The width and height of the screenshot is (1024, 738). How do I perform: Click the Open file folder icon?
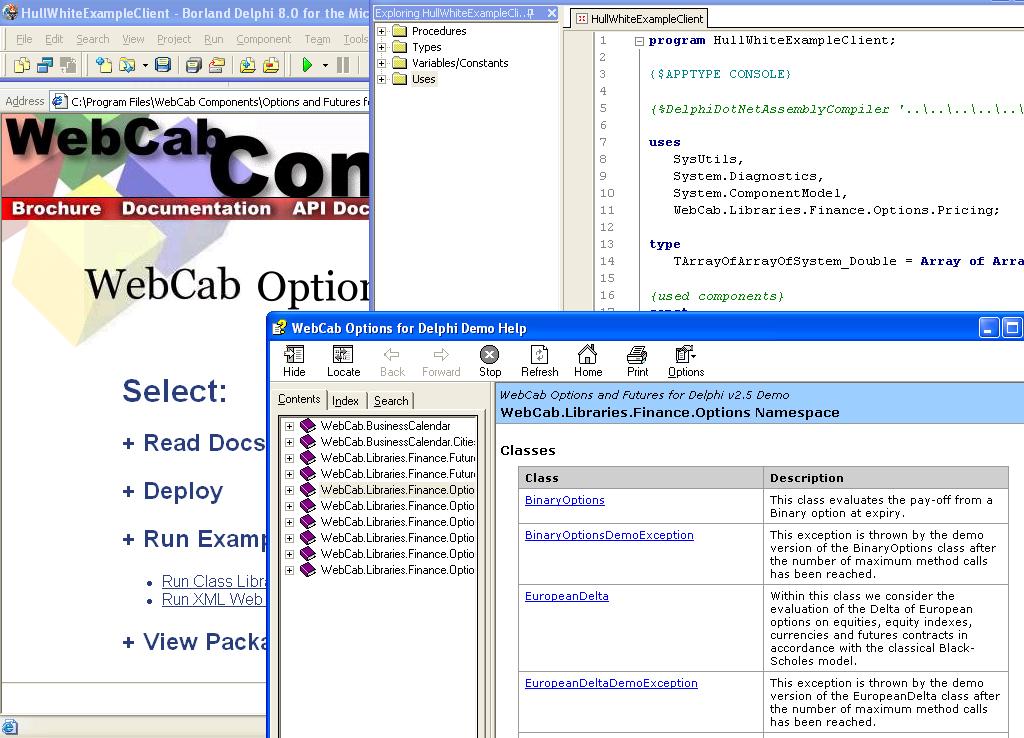[127, 65]
